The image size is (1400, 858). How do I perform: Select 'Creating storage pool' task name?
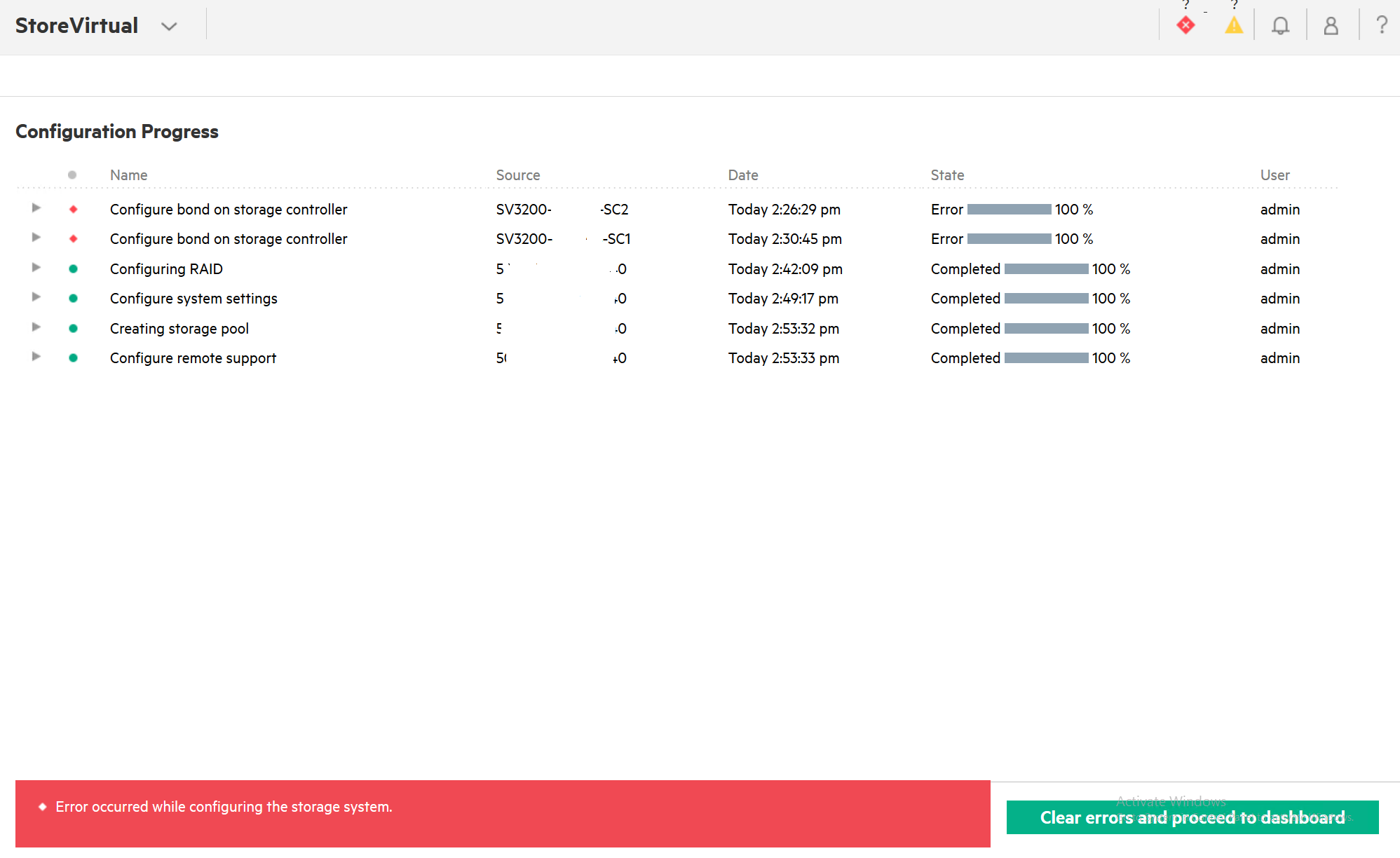pyautogui.click(x=179, y=329)
